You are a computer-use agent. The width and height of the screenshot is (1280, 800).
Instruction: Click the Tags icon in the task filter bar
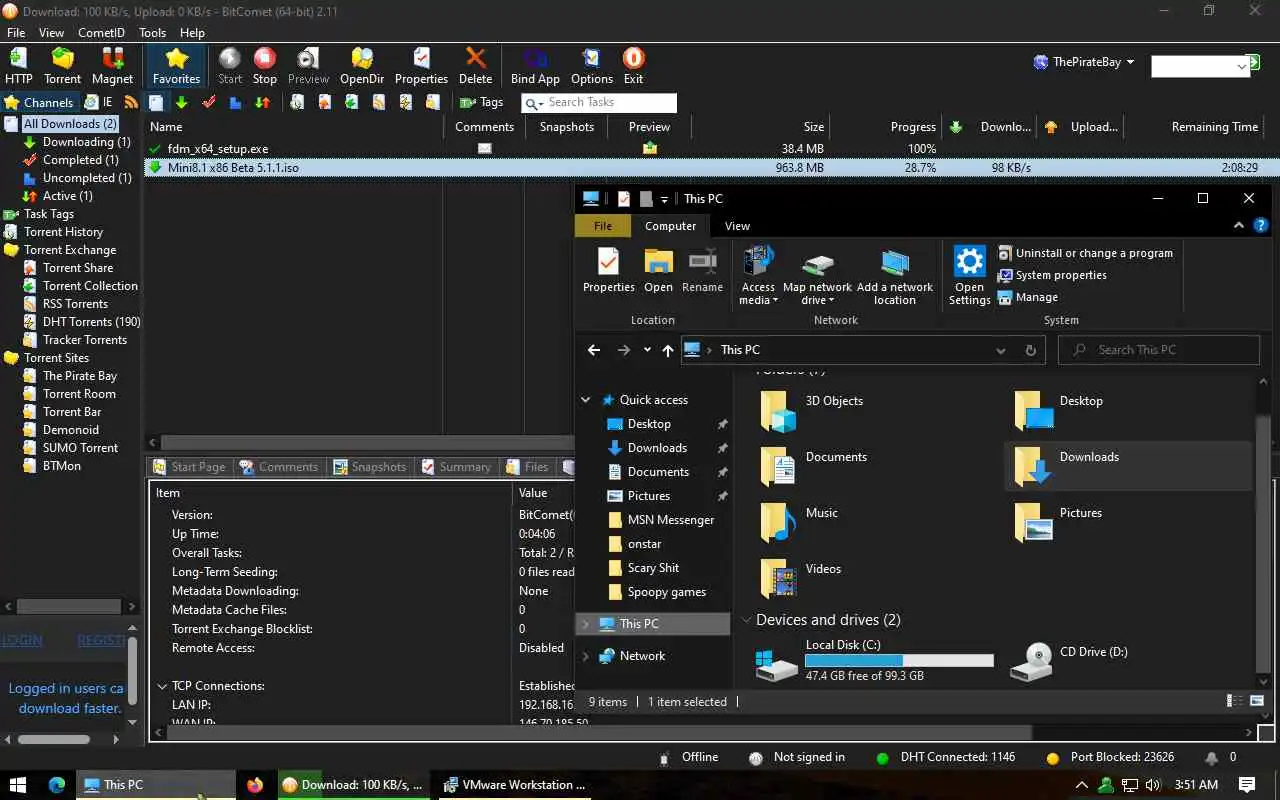click(481, 102)
